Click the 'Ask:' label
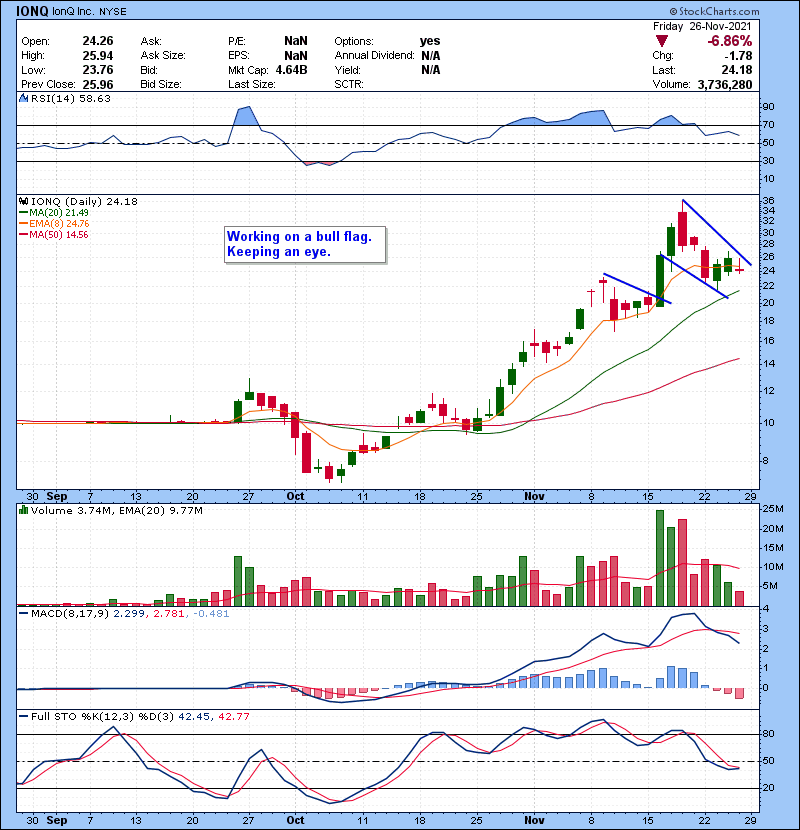 [x=151, y=41]
